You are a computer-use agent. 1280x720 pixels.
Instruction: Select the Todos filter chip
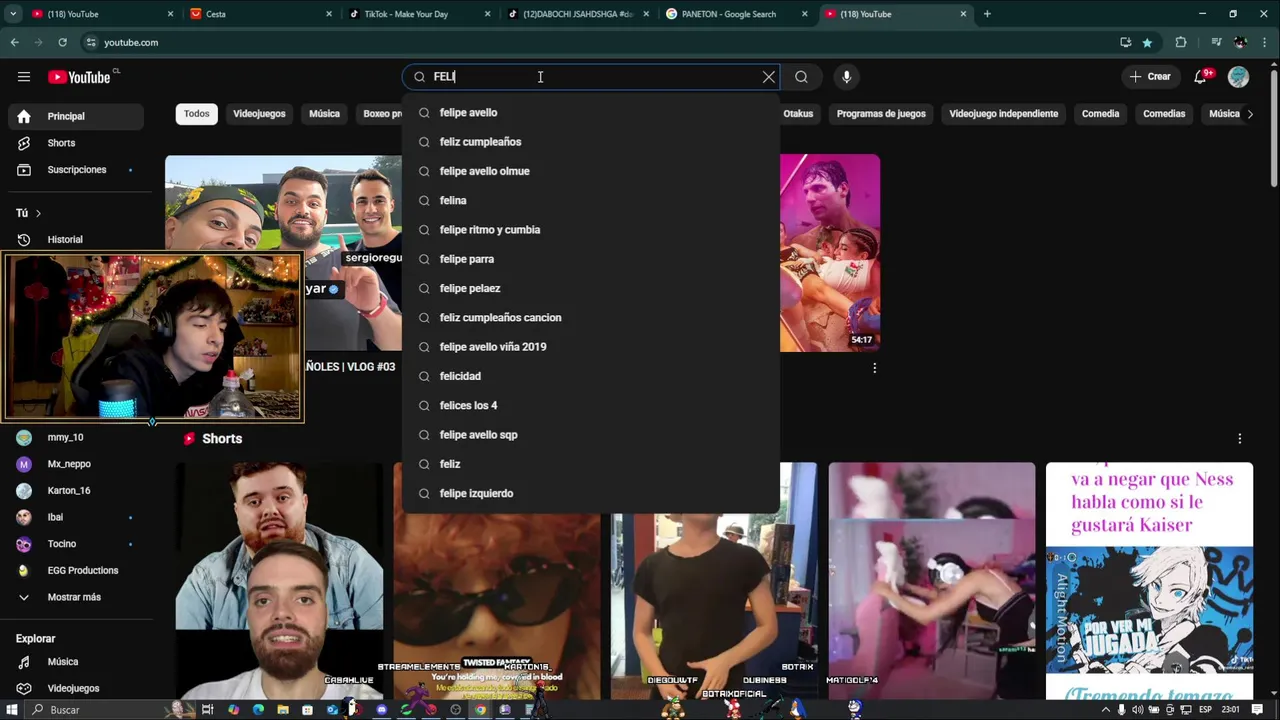tap(196, 114)
